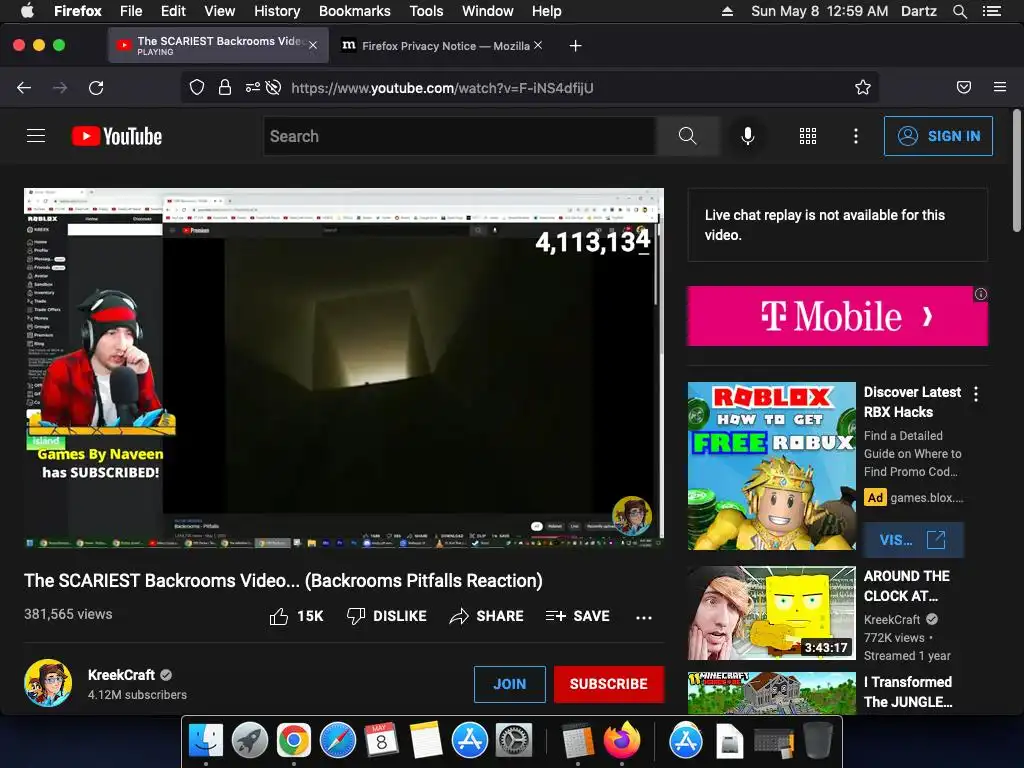Open a new browser tab
The width and height of the screenshot is (1024, 768).
575,46
